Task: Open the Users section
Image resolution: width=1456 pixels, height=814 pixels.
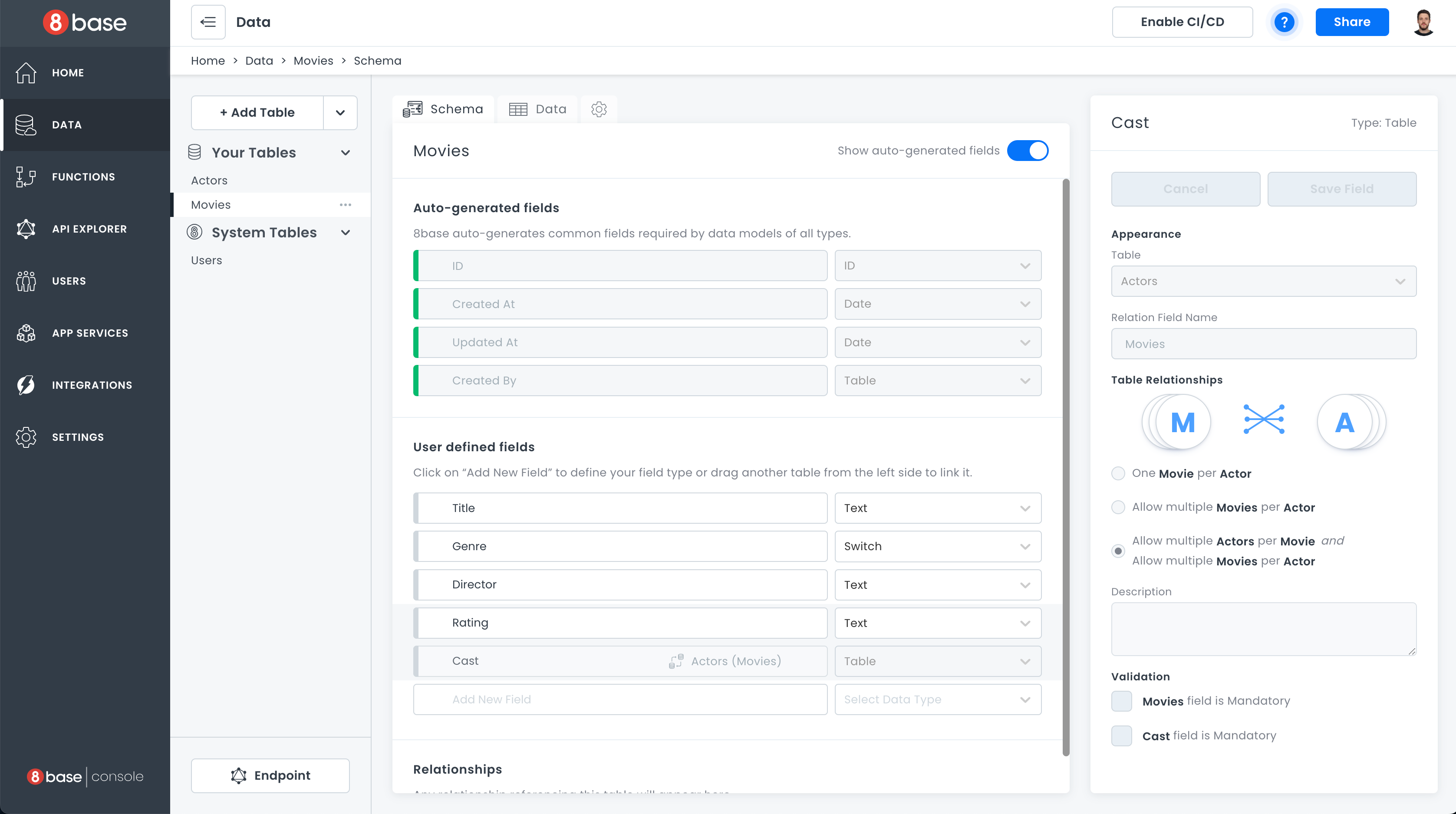Action: pos(69,281)
